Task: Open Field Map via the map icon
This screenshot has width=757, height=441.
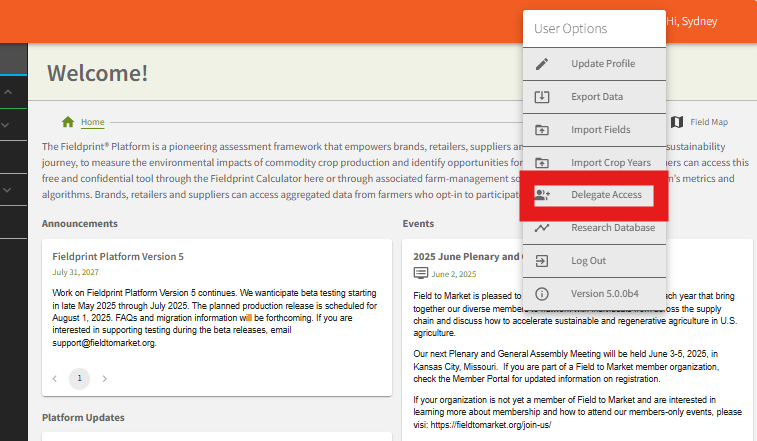Action: coord(677,122)
